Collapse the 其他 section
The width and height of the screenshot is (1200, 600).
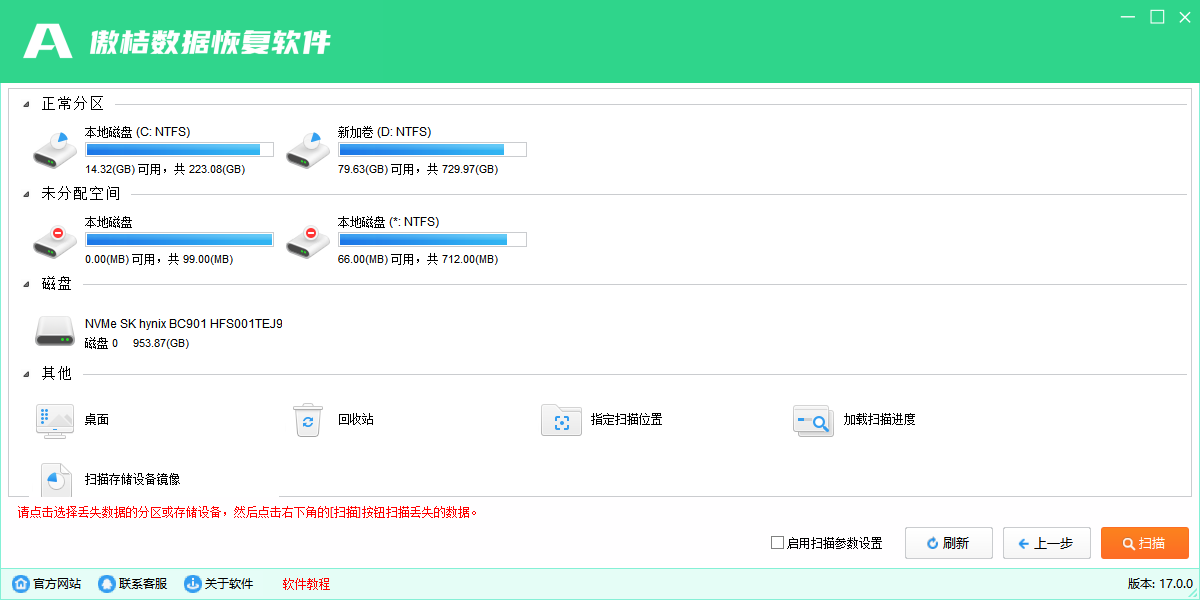click(x=26, y=373)
